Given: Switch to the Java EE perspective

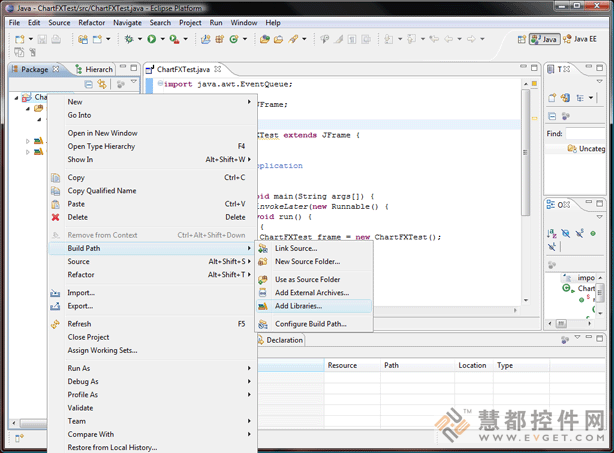Looking at the screenshot, I should click(580, 39).
